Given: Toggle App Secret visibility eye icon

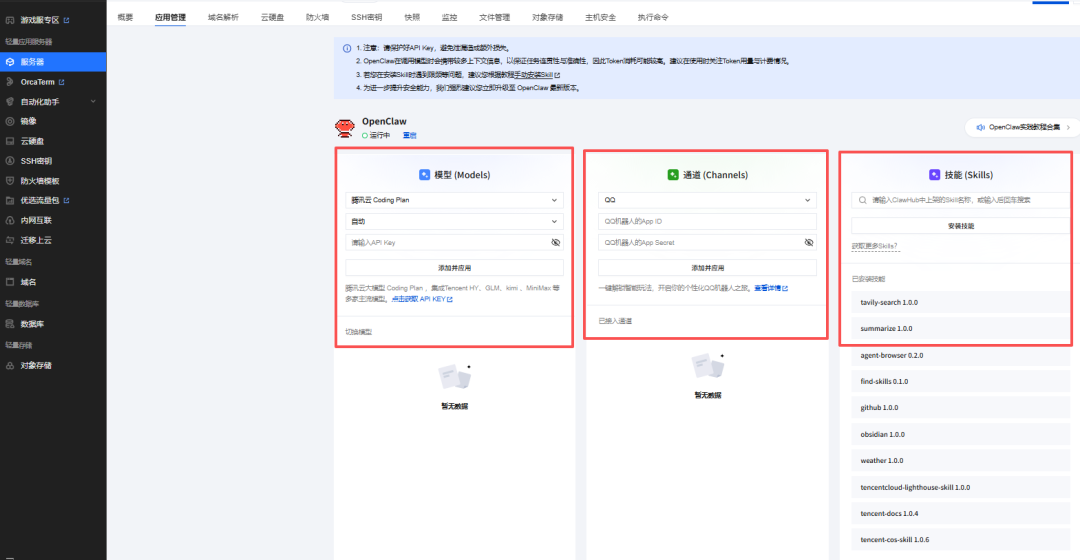Looking at the screenshot, I should (809, 242).
